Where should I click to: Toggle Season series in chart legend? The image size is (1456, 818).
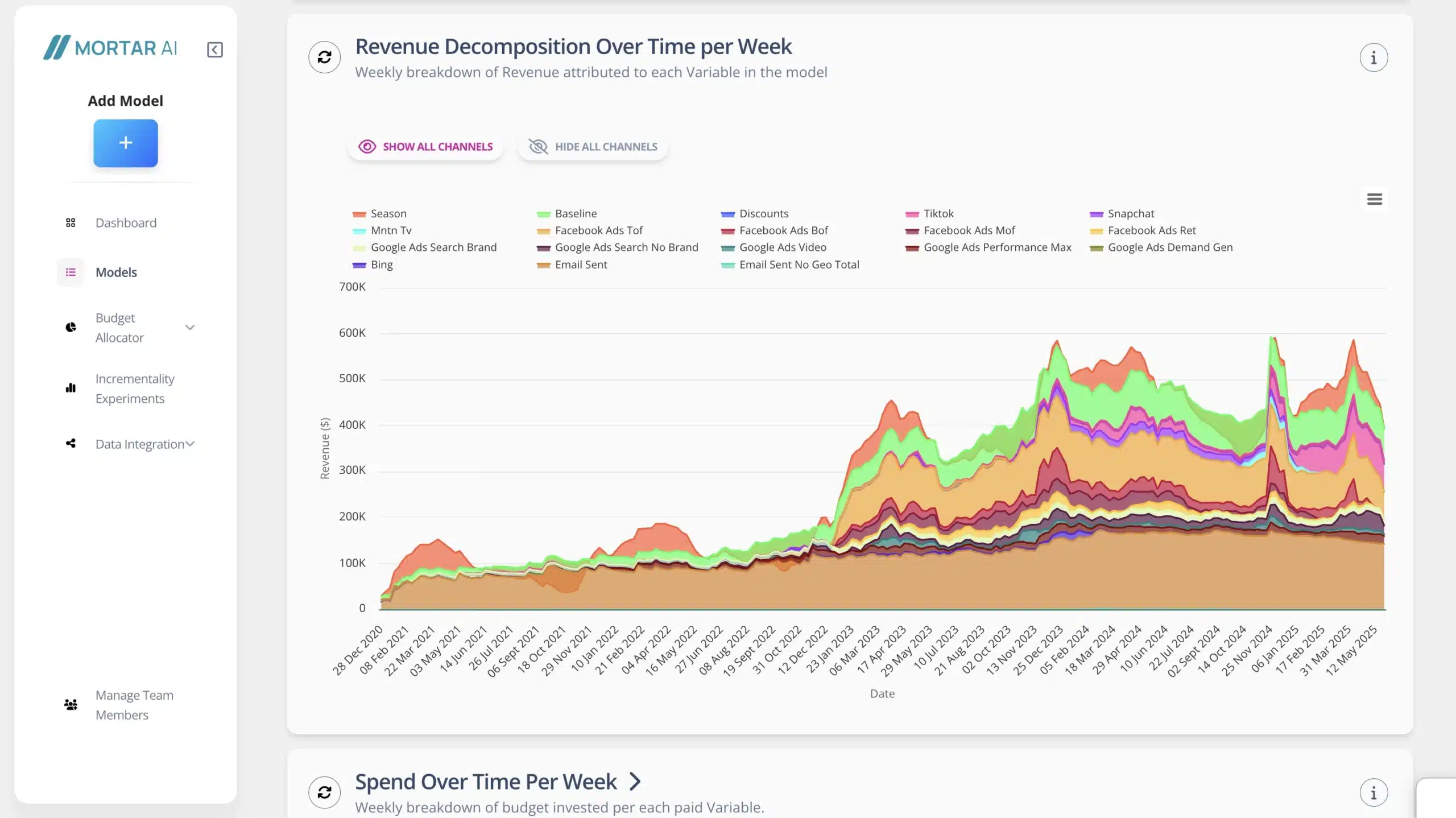tap(388, 214)
